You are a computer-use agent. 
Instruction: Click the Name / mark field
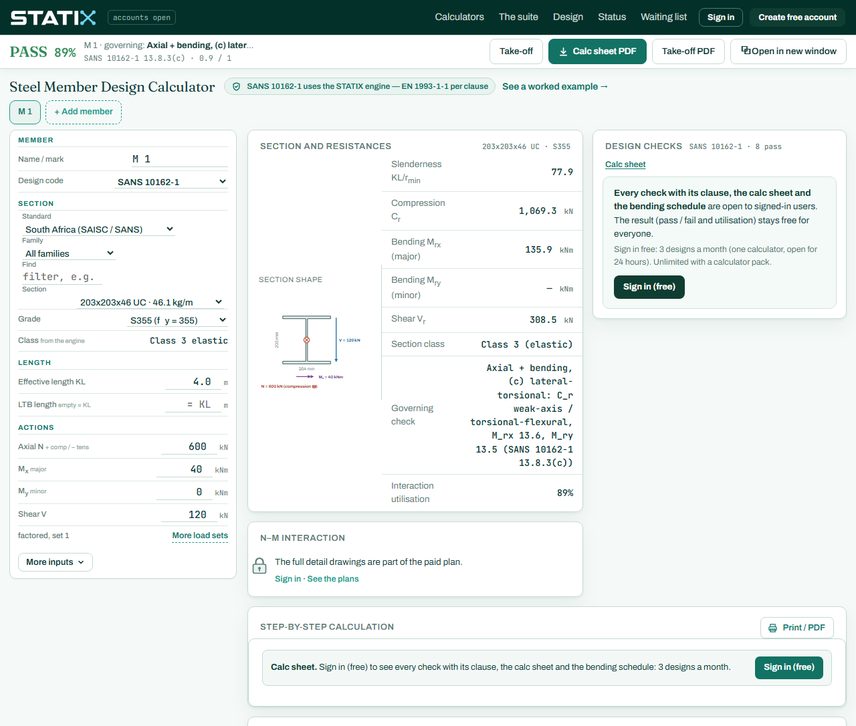179,159
